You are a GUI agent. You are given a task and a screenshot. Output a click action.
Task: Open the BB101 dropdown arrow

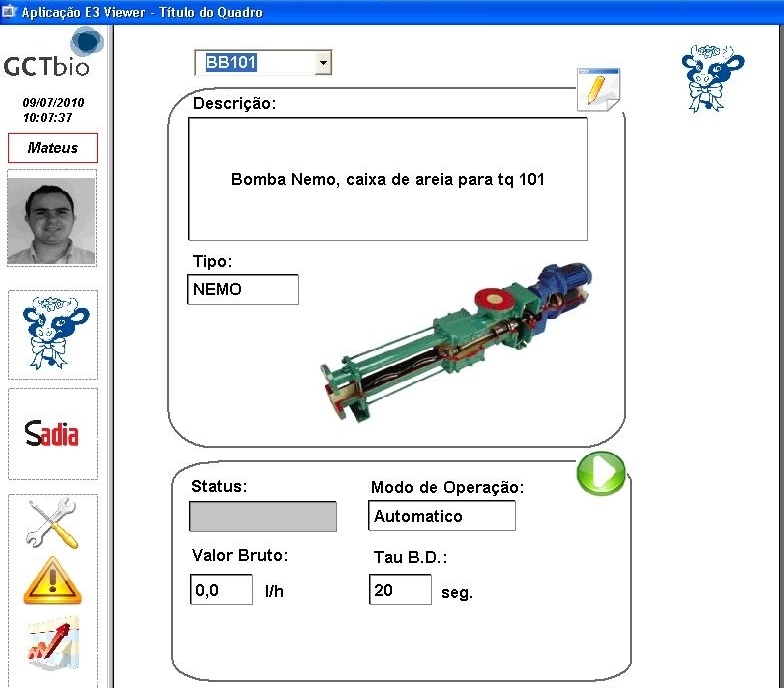(323, 63)
